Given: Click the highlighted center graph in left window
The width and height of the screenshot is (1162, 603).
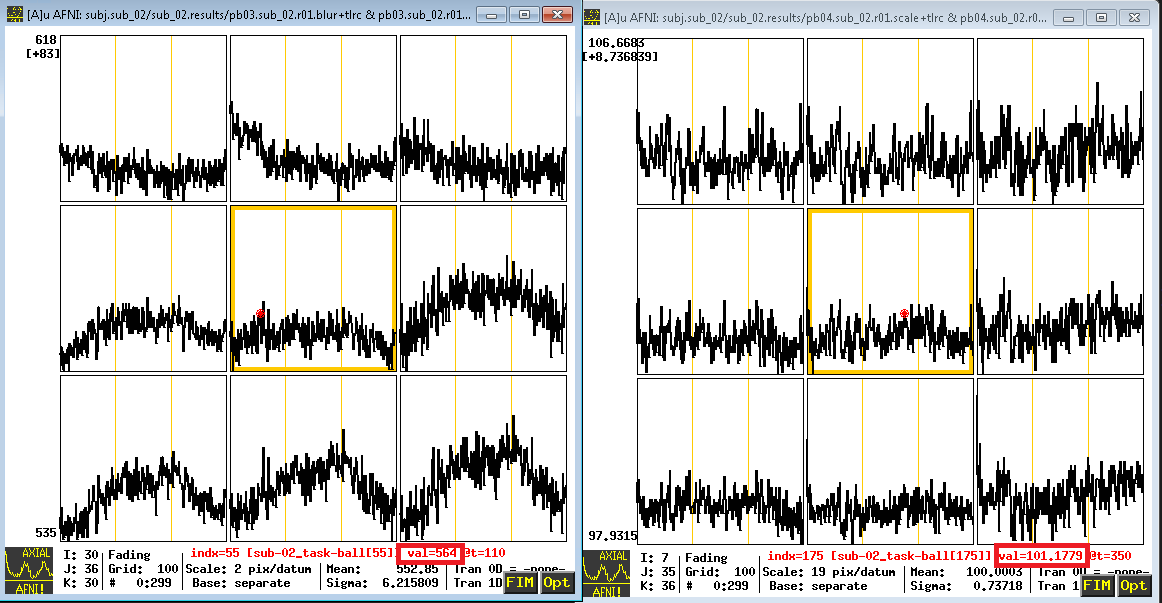Looking at the screenshot, I should tap(313, 288).
